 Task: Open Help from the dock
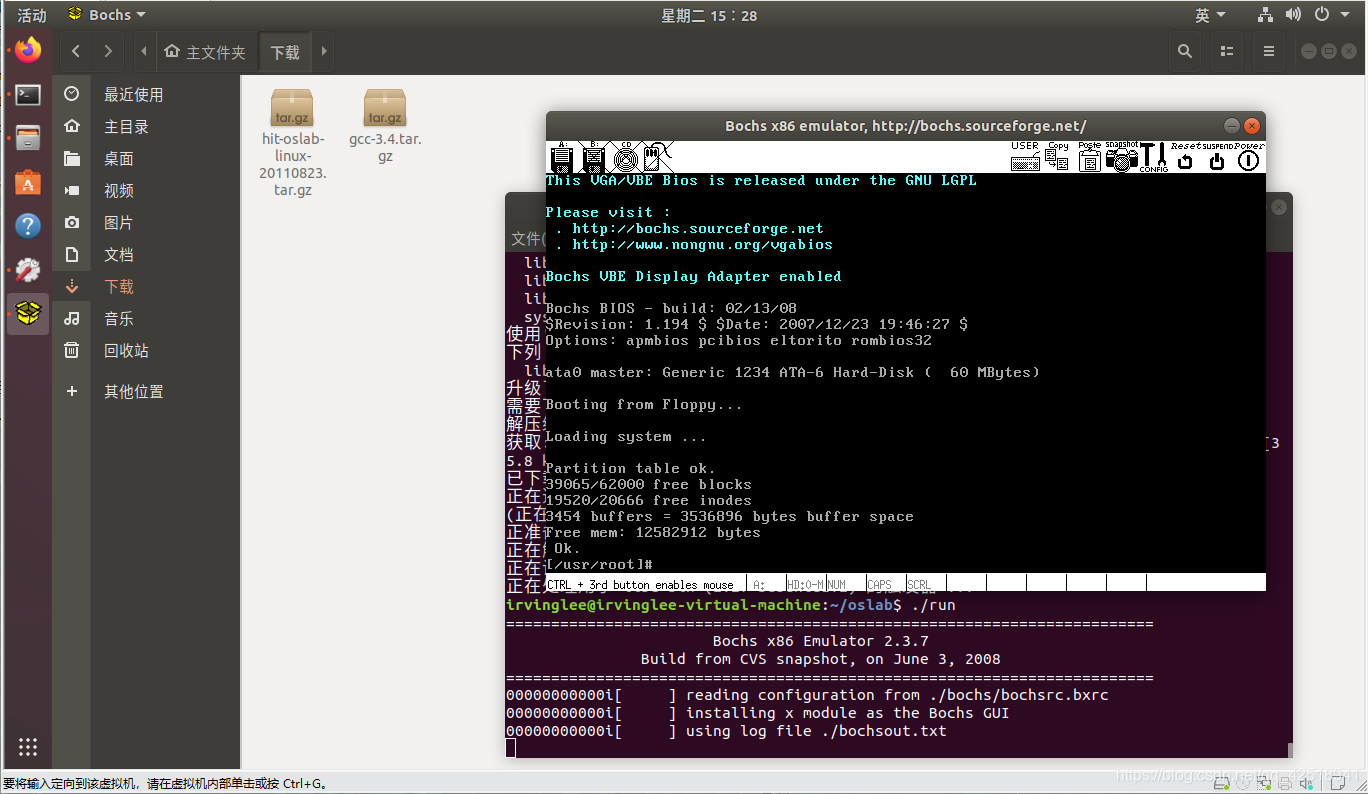pyautogui.click(x=28, y=226)
